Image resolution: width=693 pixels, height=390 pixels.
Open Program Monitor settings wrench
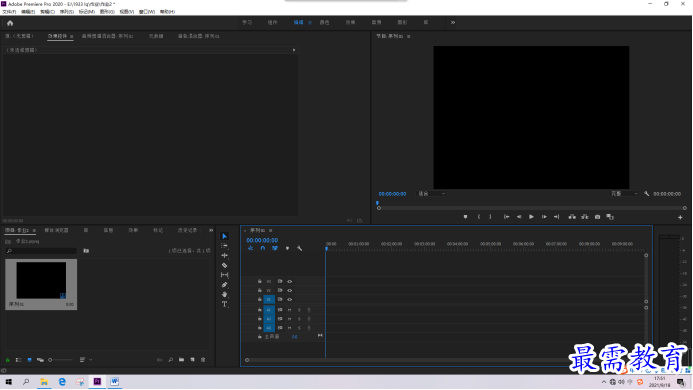click(647, 194)
